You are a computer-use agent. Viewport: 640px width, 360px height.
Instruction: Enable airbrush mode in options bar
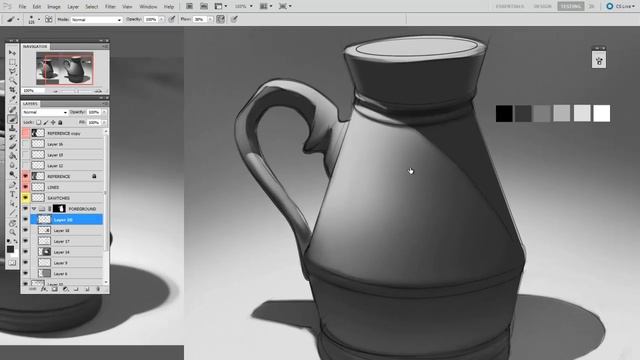point(220,19)
